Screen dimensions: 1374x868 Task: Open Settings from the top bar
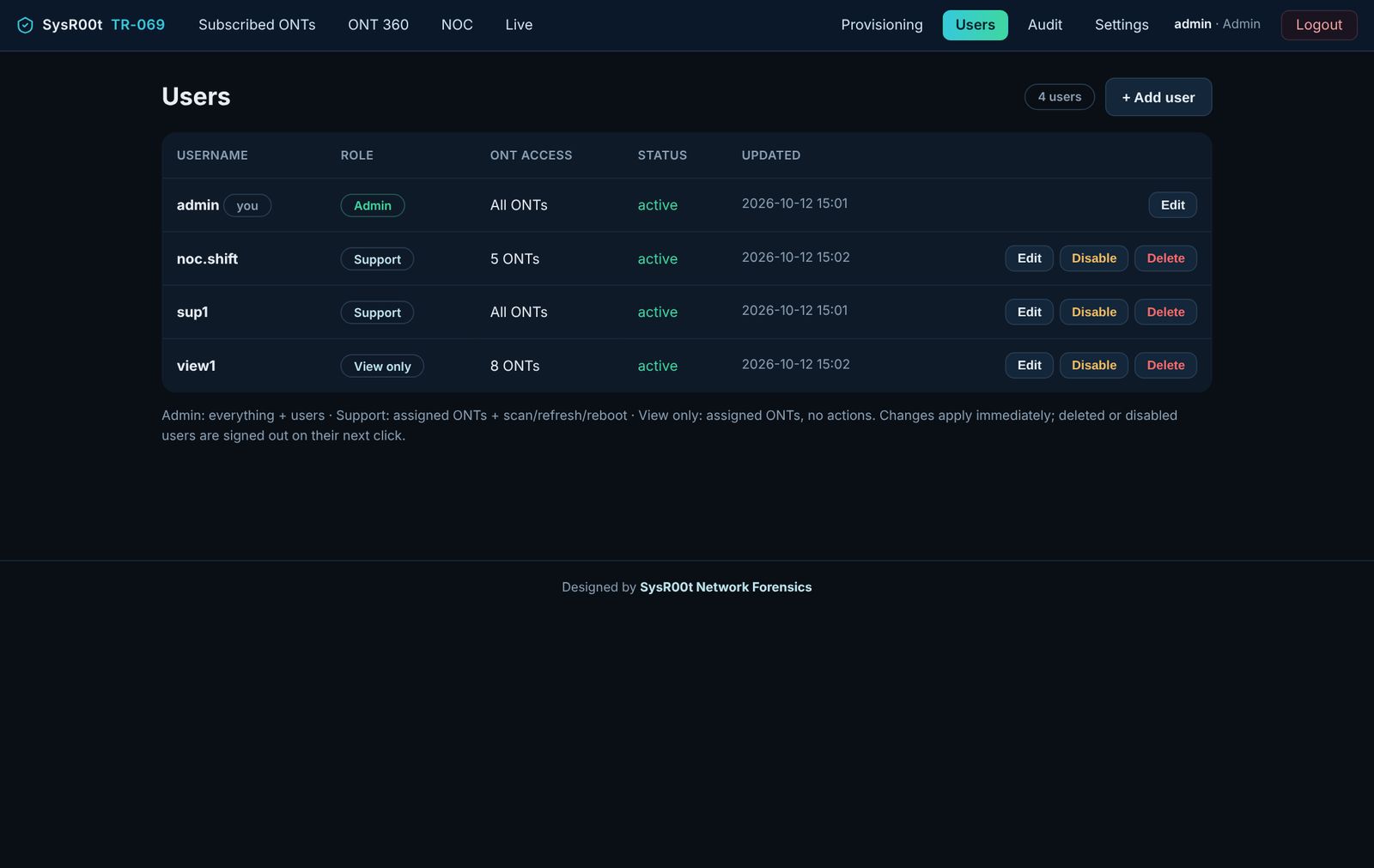tap(1122, 25)
